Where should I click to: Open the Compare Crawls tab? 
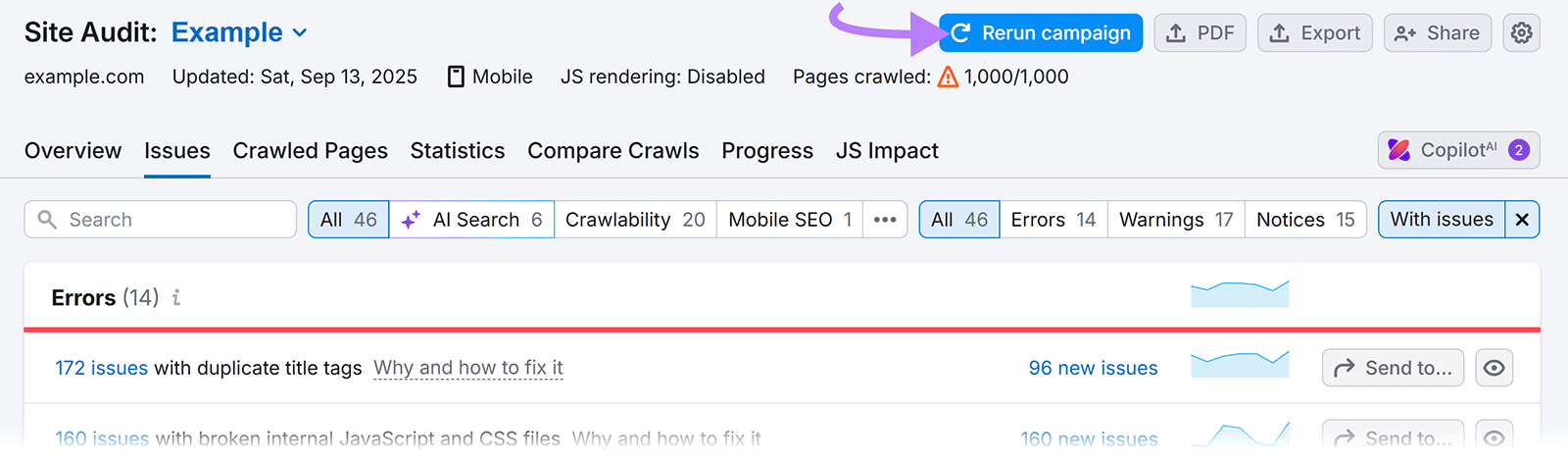(612, 151)
